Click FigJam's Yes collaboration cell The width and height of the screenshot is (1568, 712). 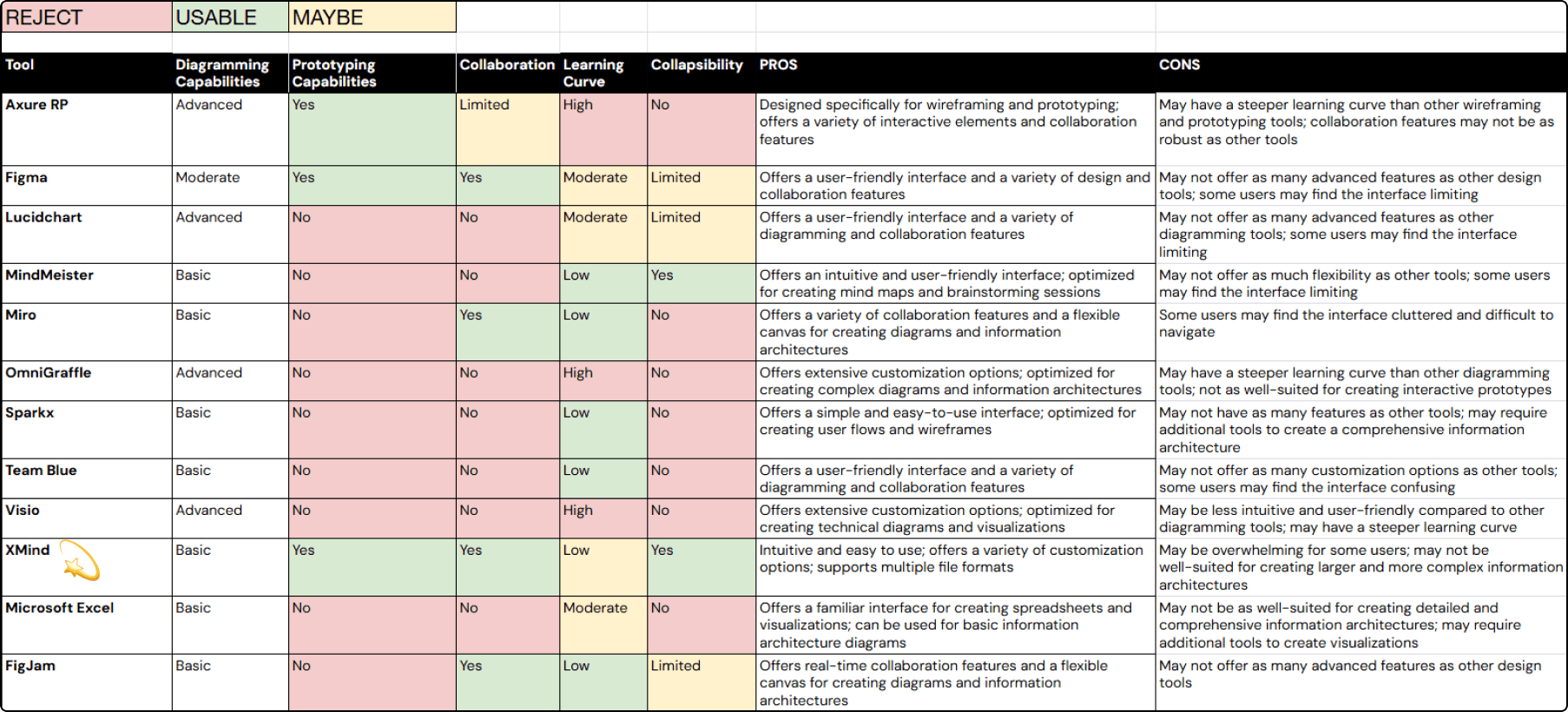(508, 682)
